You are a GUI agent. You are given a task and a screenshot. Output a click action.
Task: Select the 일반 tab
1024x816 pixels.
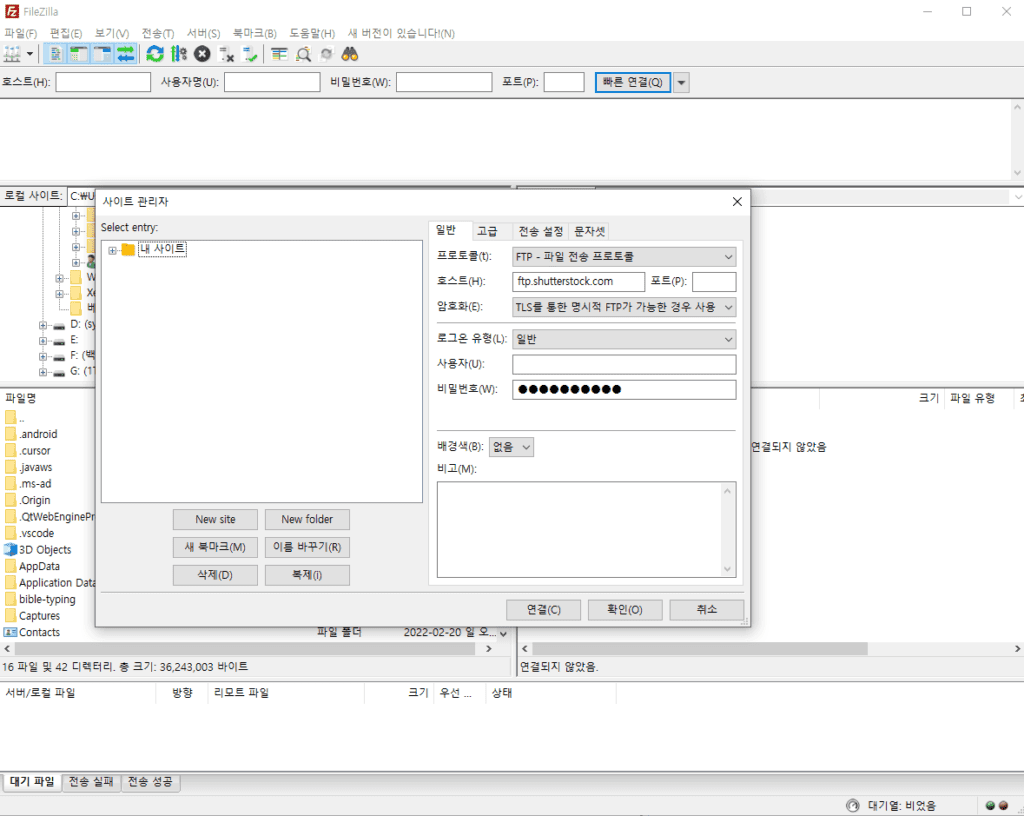pos(446,230)
